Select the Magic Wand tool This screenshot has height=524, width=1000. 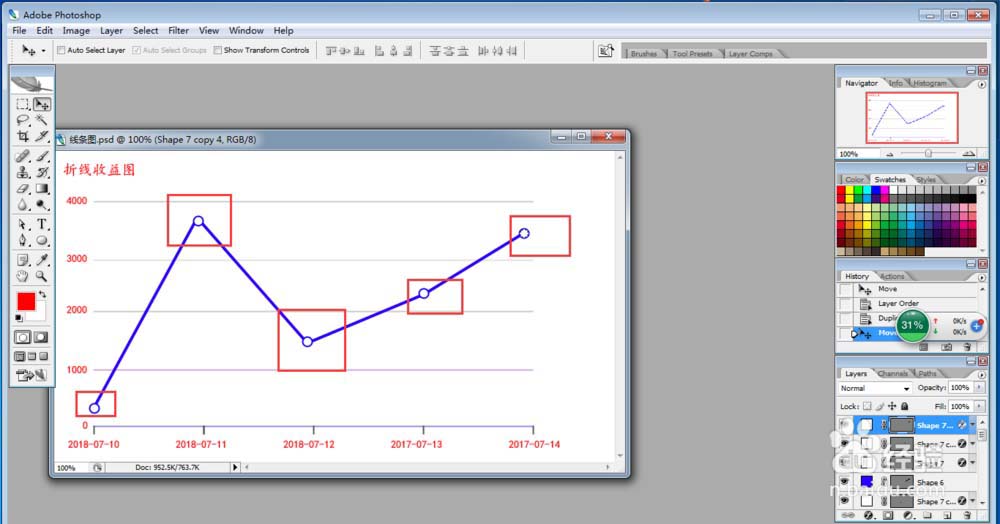42,120
